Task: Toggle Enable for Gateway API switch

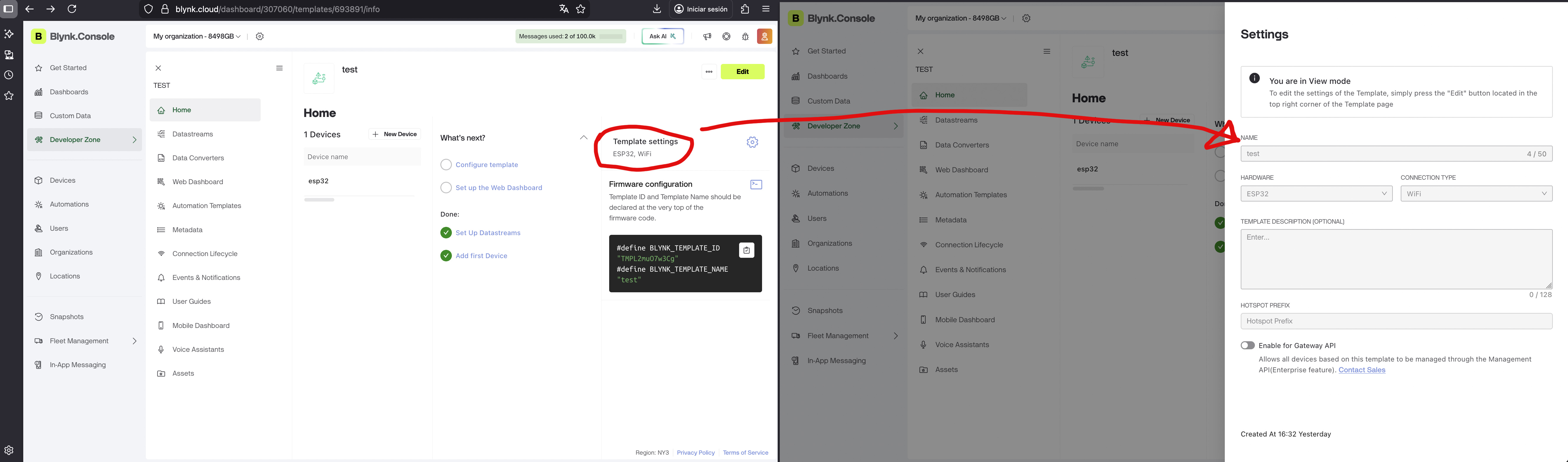Action: (x=1247, y=345)
